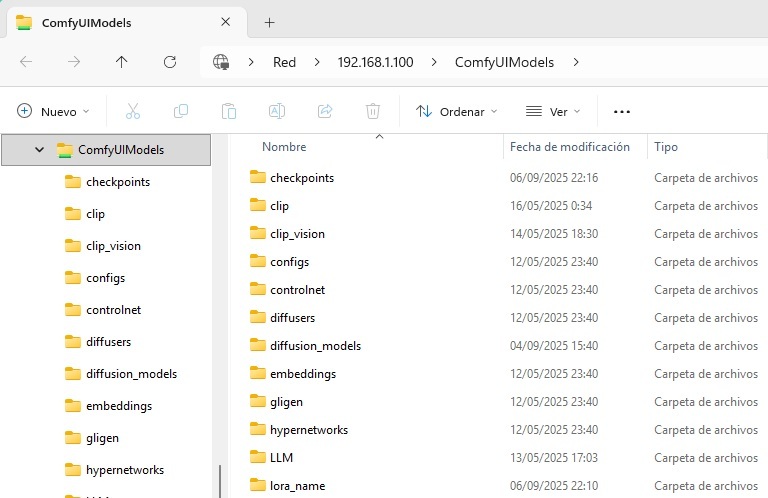768x498 pixels.
Task: Click 192.168.1.100 in the address breadcrumb
Action: (x=375, y=62)
